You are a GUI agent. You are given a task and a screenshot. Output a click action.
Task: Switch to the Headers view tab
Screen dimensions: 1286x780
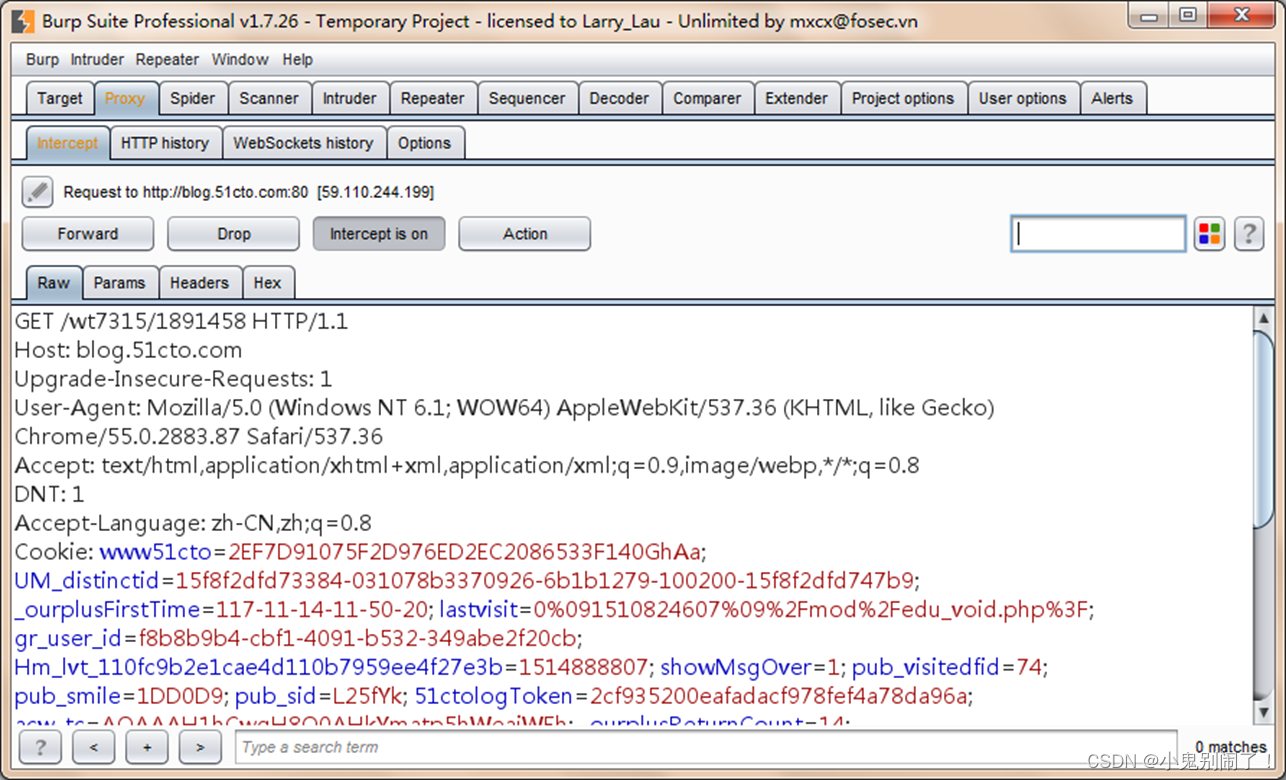tap(199, 283)
